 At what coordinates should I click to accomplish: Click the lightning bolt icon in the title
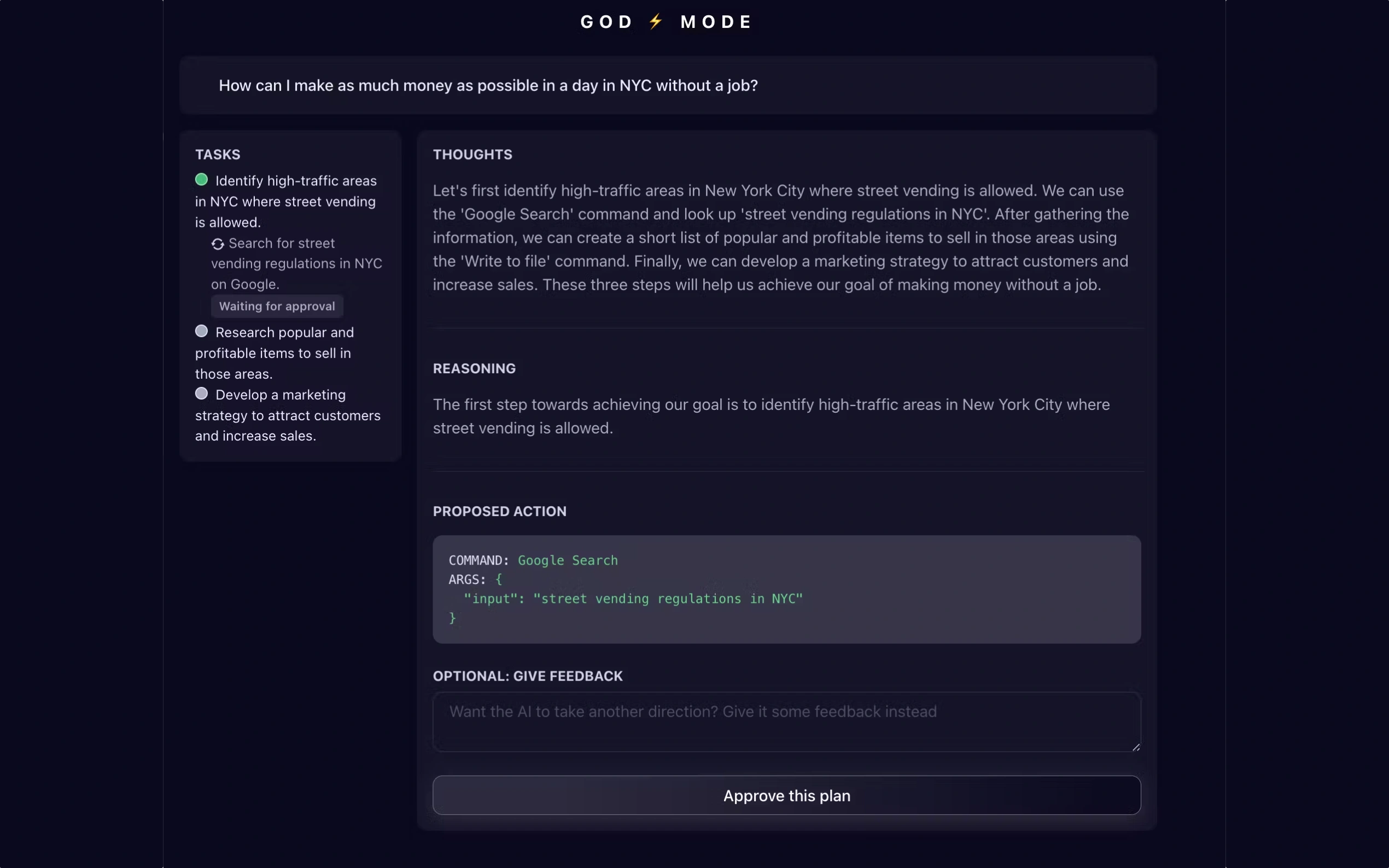tap(656, 22)
